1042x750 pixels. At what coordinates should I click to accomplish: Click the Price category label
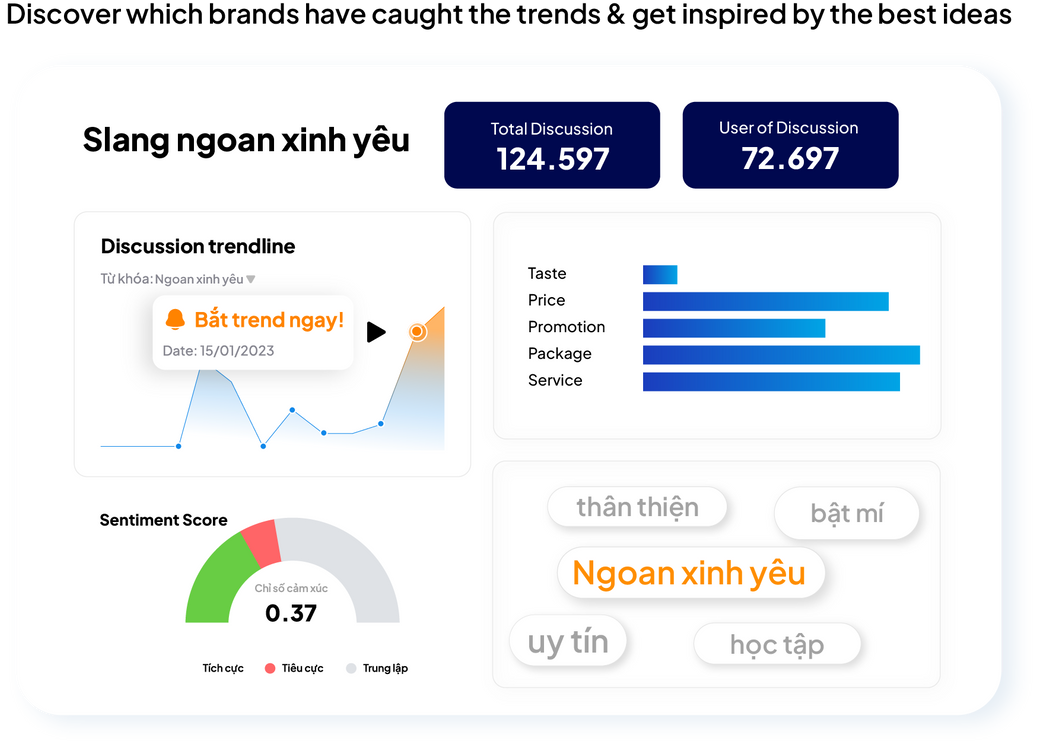pos(546,300)
